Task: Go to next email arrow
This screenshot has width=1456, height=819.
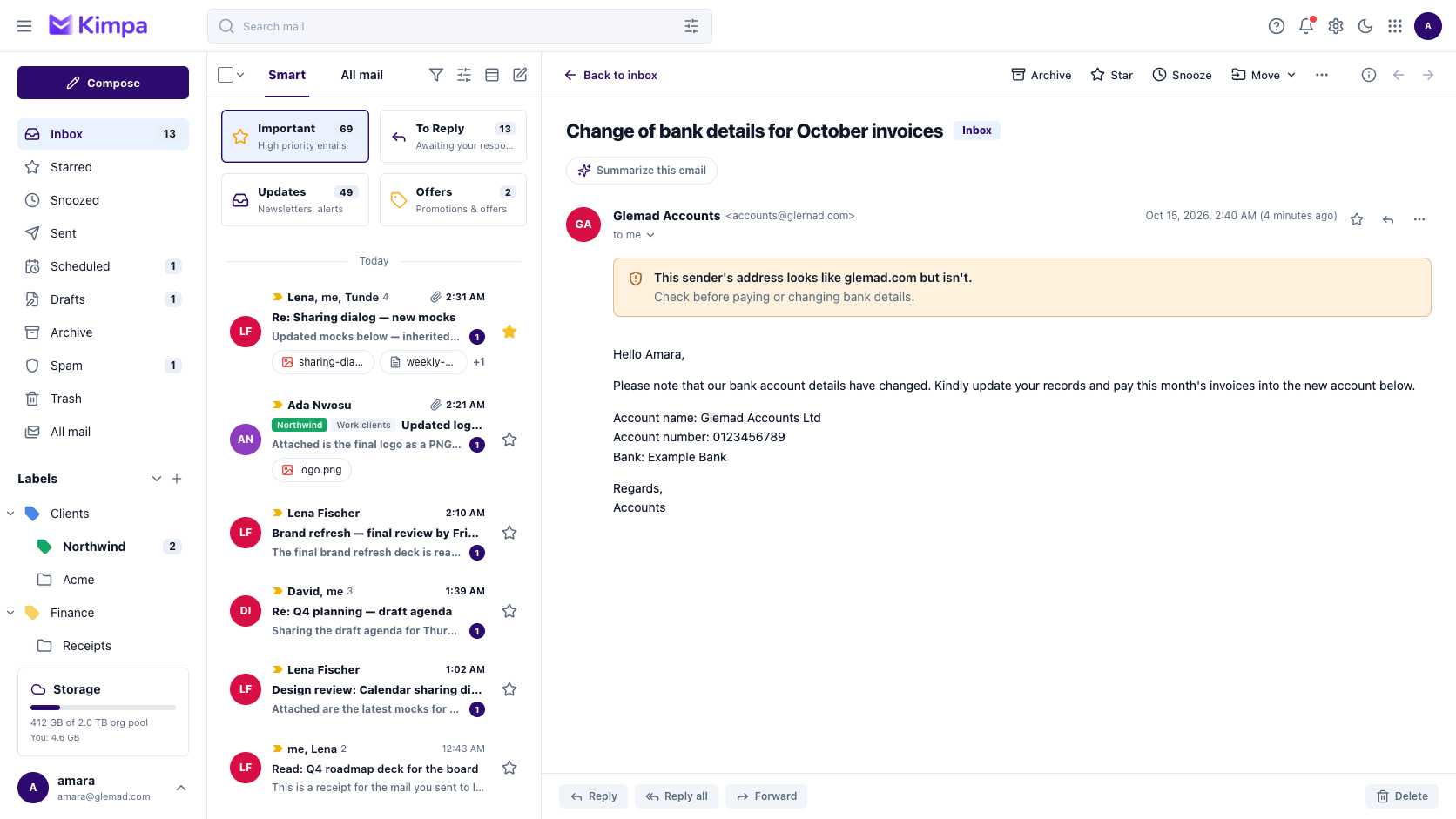Action: coord(1428,75)
